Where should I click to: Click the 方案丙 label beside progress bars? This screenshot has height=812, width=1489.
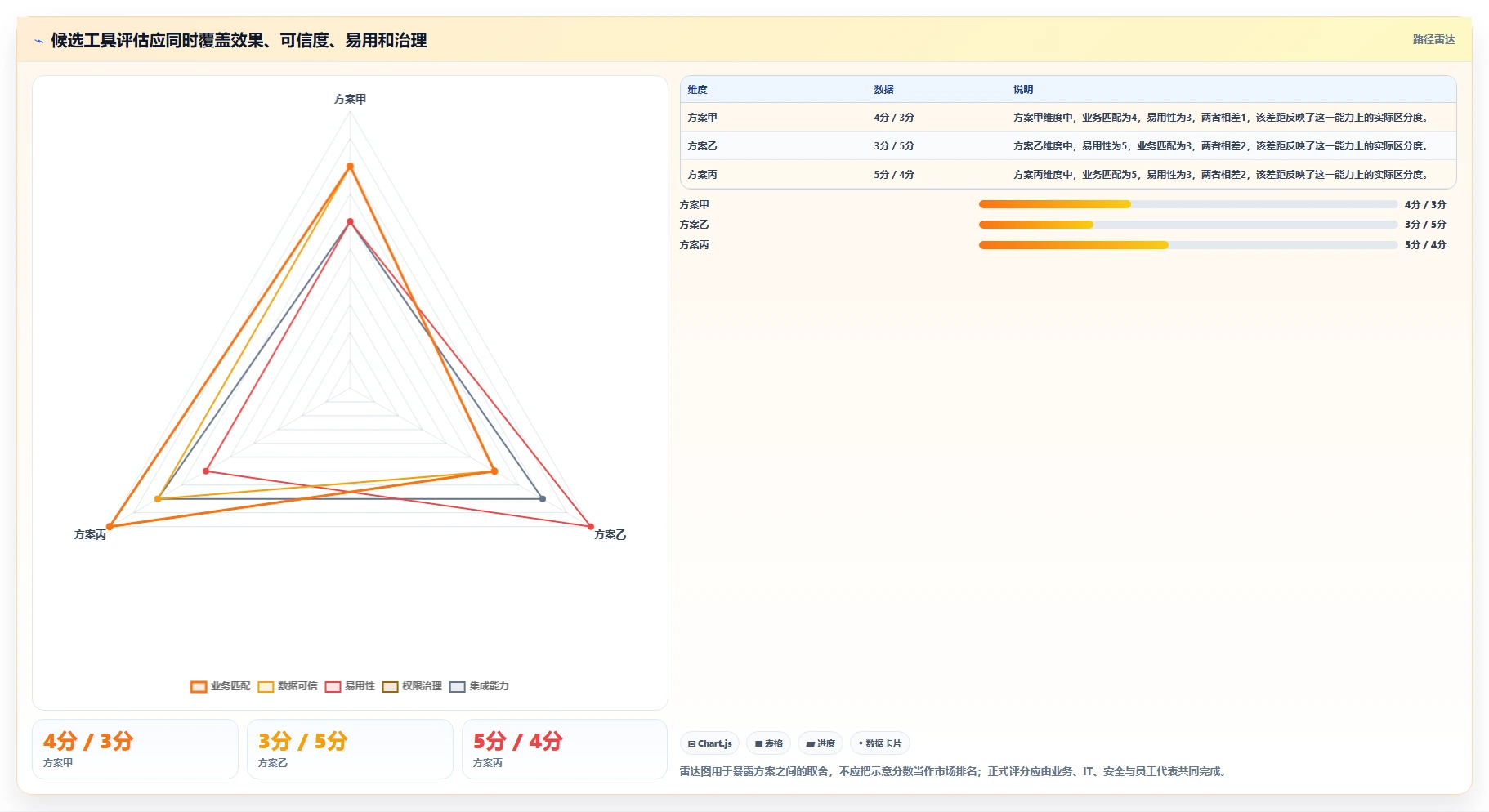(x=695, y=245)
